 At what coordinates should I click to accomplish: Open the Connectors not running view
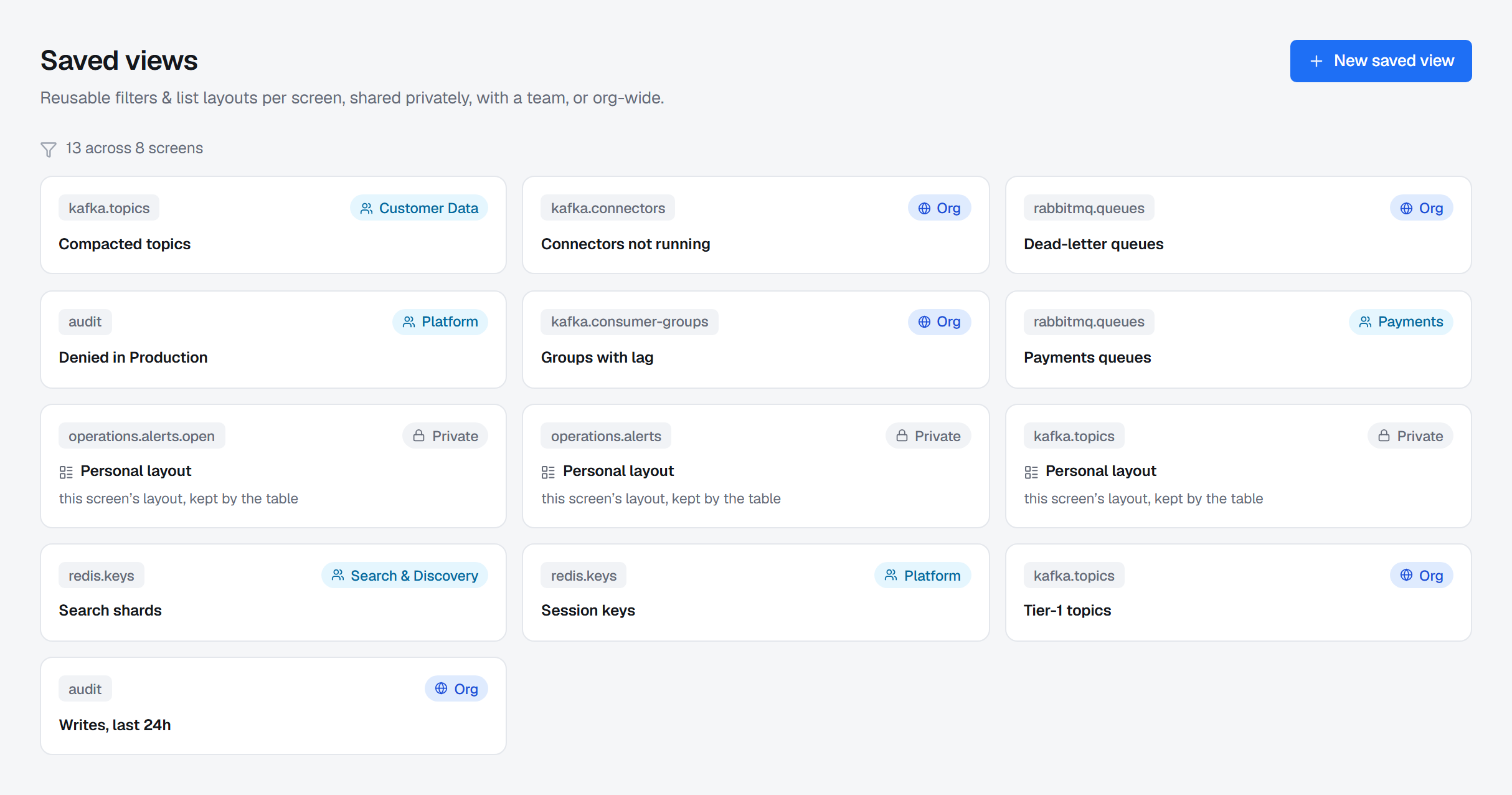click(x=755, y=225)
